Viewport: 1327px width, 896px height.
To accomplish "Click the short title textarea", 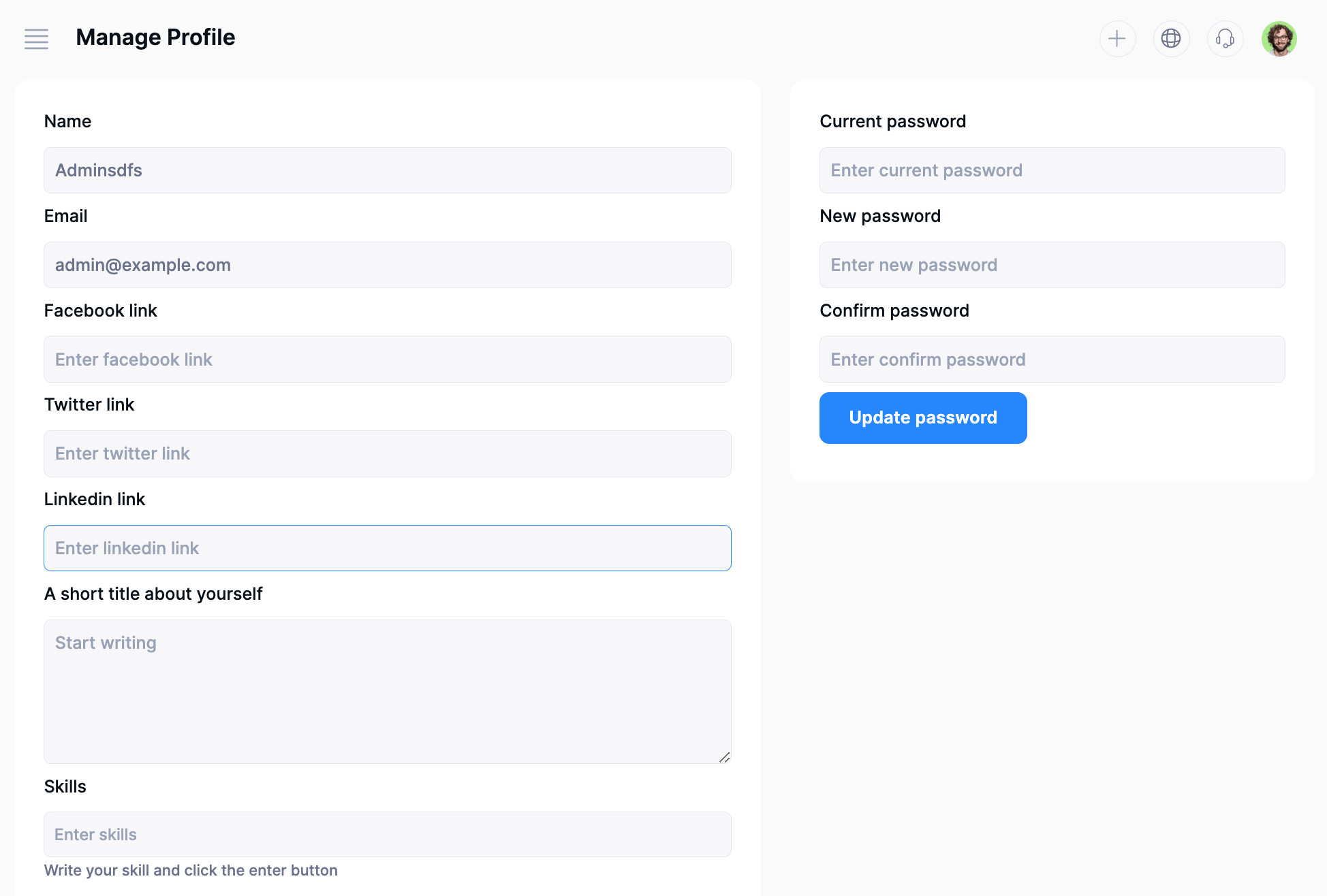I will click(x=387, y=691).
